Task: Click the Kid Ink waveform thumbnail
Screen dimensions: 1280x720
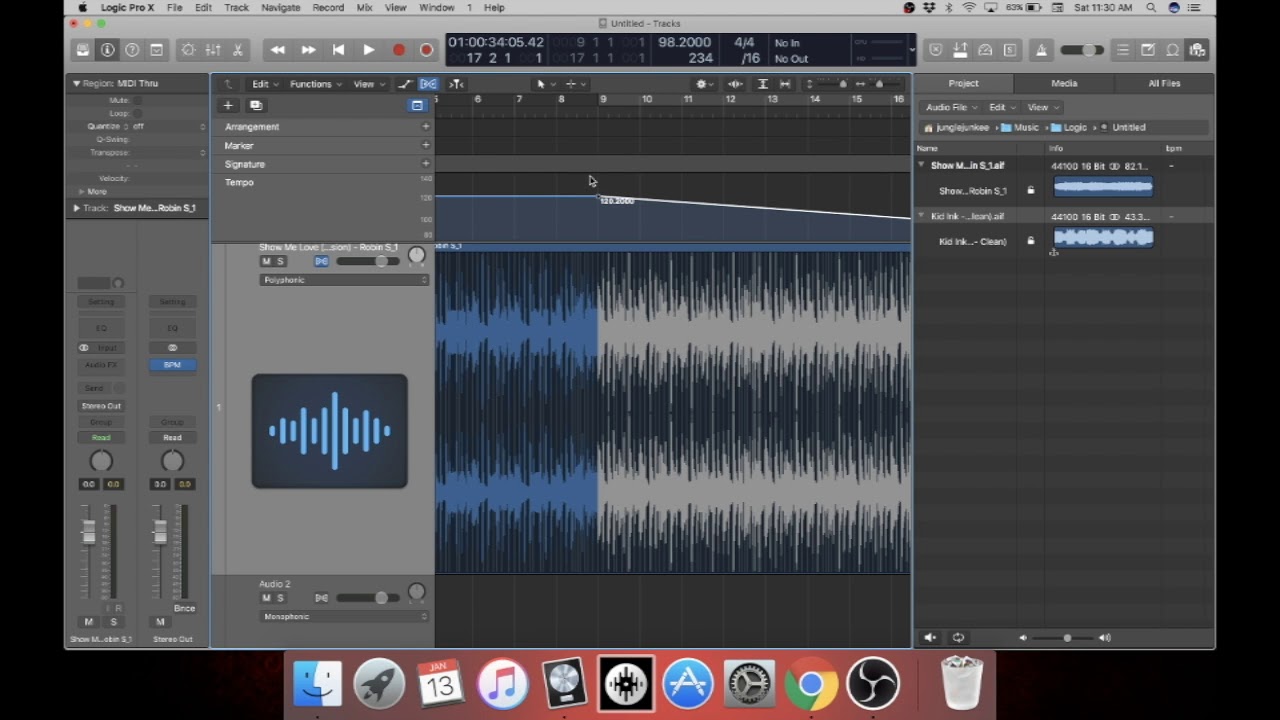Action: 1103,237
